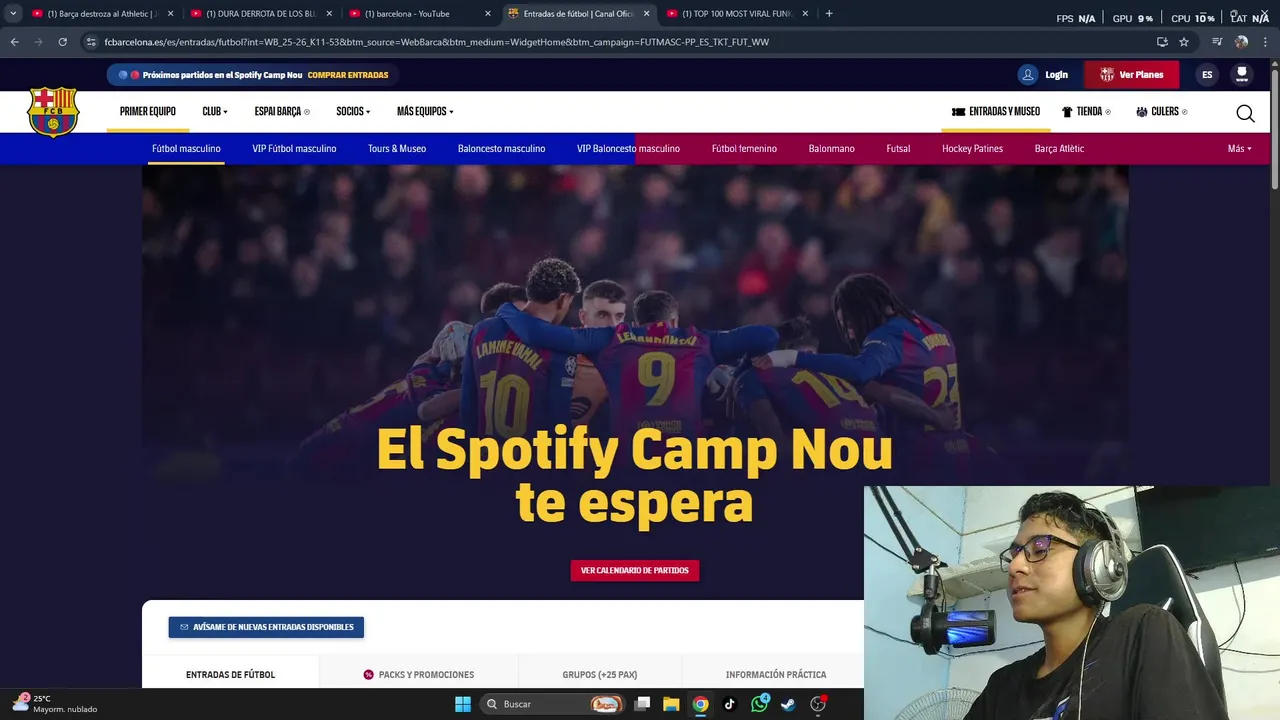Click the taskbar Buscar search box

click(551, 704)
